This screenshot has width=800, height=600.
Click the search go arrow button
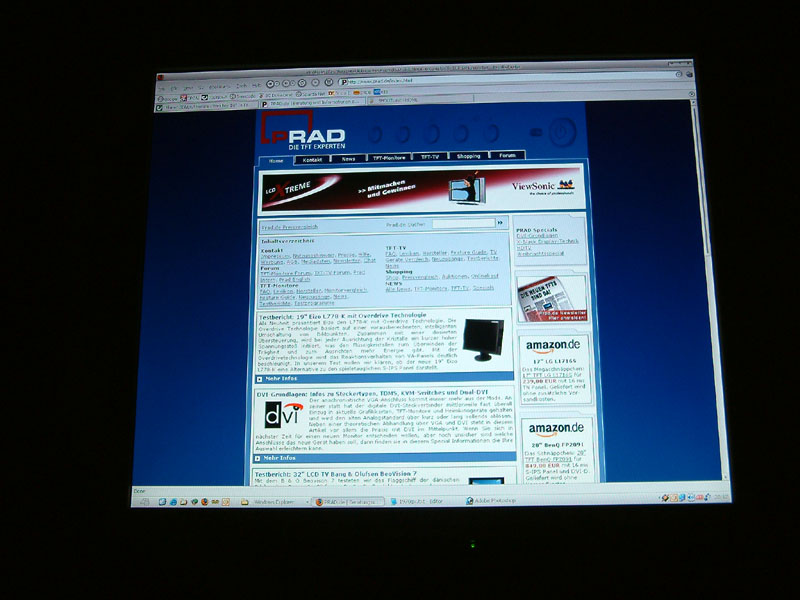pyautogui.click(x=500, y=224)
